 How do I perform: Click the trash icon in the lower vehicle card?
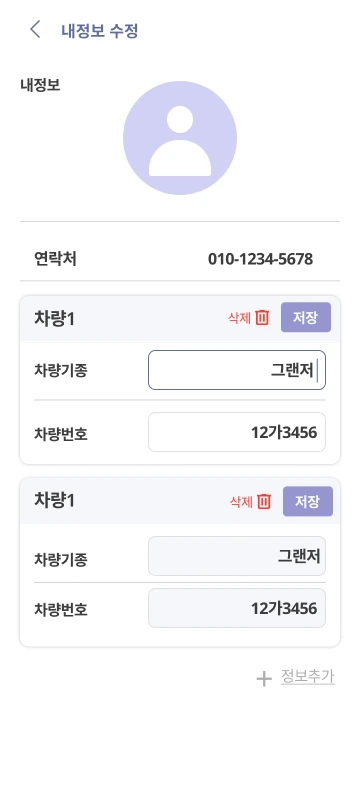(x=264, y=502)
